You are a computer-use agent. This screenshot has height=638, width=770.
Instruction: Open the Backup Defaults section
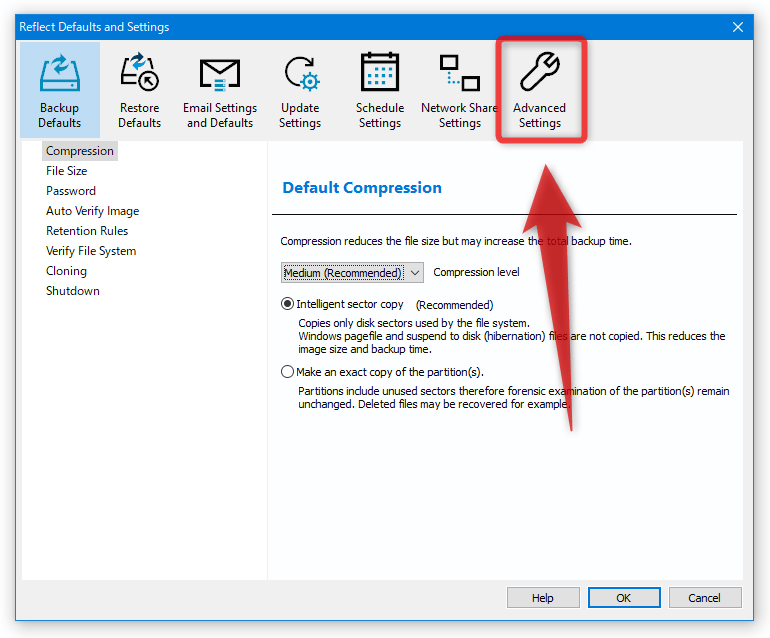(x=59, y=90)
